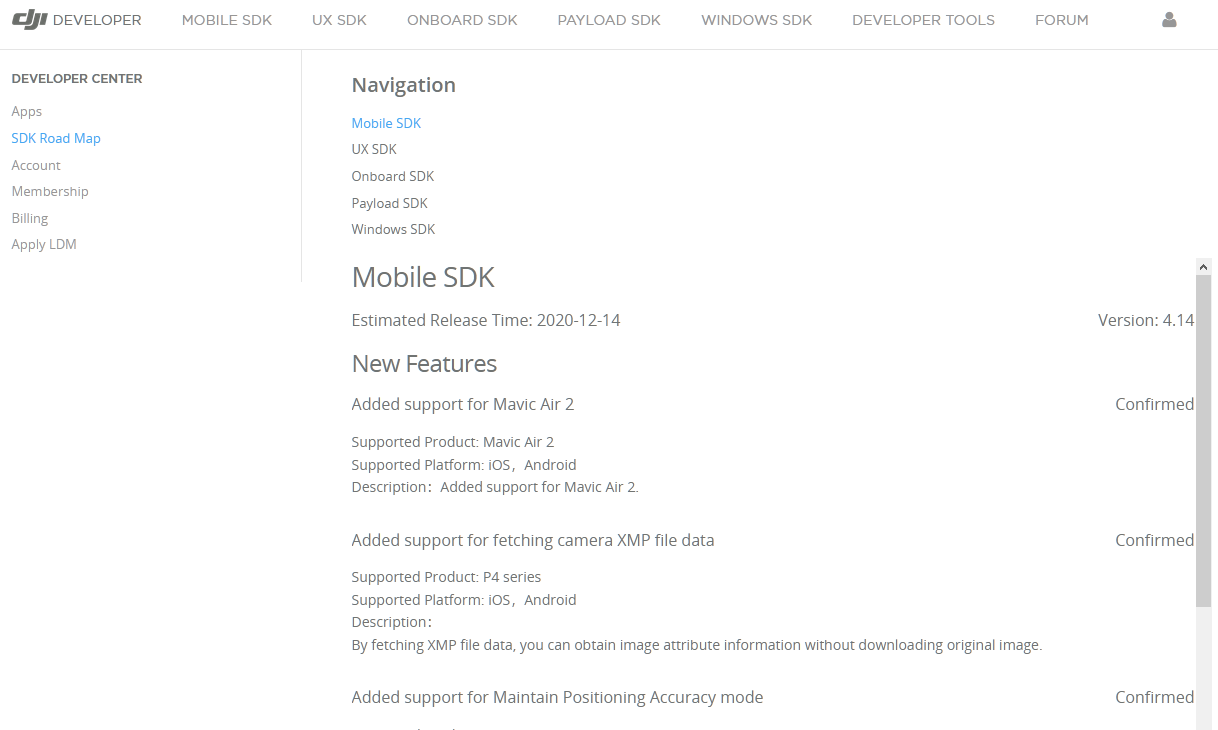
Task: Go to the Forum
Action: (x=1062, y=20)
